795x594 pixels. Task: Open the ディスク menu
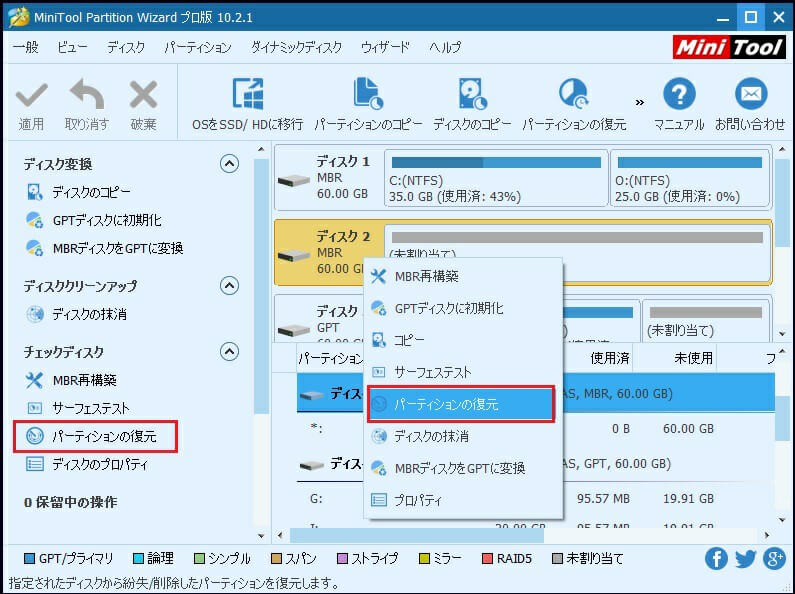(126, 48)
